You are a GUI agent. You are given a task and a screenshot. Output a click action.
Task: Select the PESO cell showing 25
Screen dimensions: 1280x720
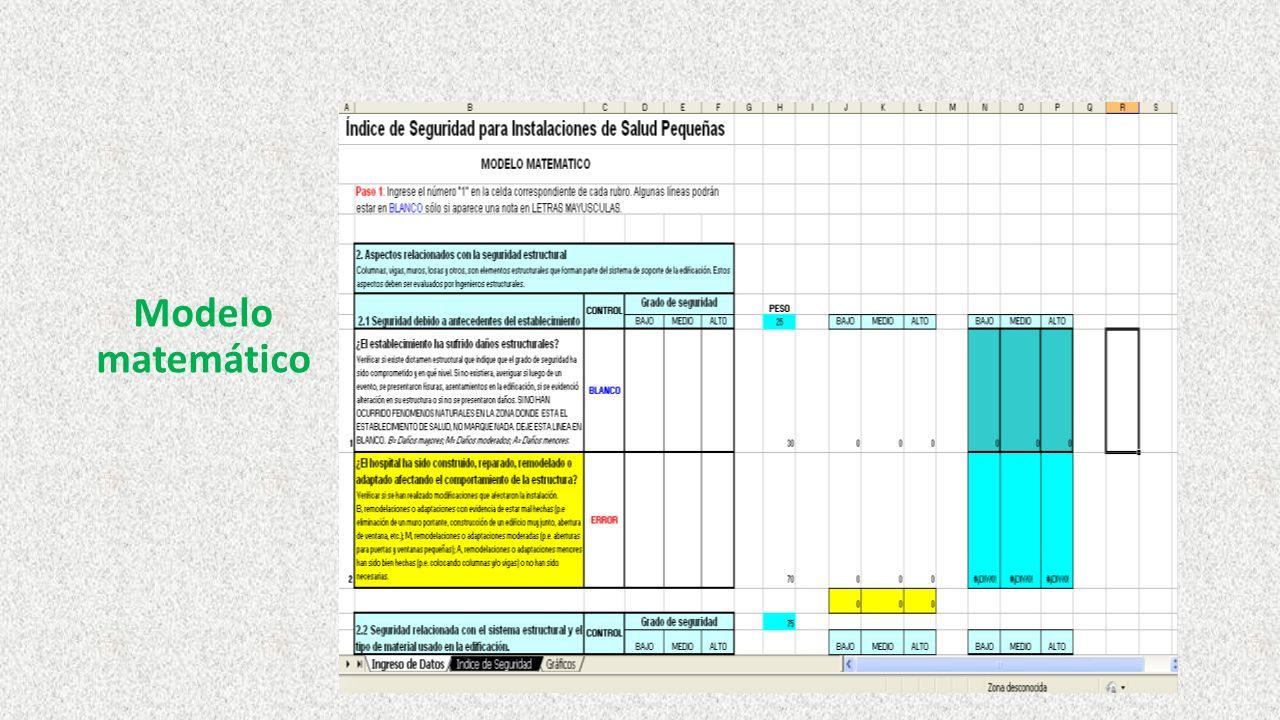(779, 321)
